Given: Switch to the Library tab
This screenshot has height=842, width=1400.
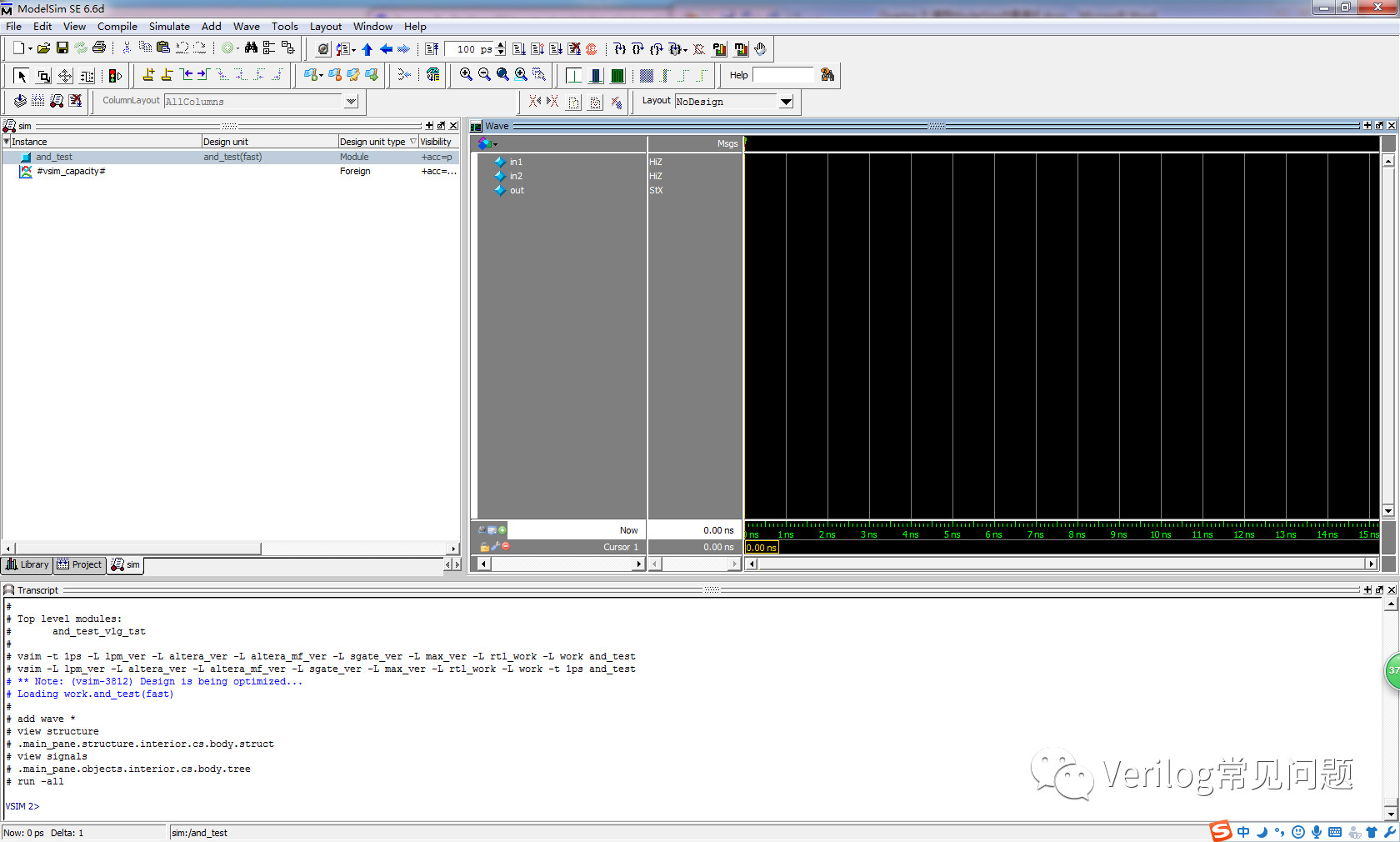Looking at the screenshot, I should (x=27, y=564).
